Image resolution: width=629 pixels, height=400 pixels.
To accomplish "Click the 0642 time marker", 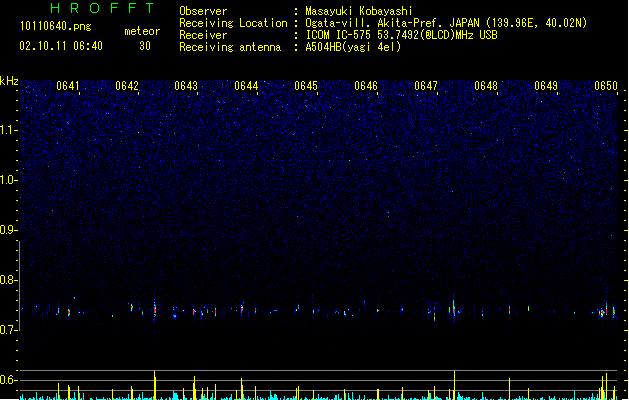I will (x=127, y=86).
